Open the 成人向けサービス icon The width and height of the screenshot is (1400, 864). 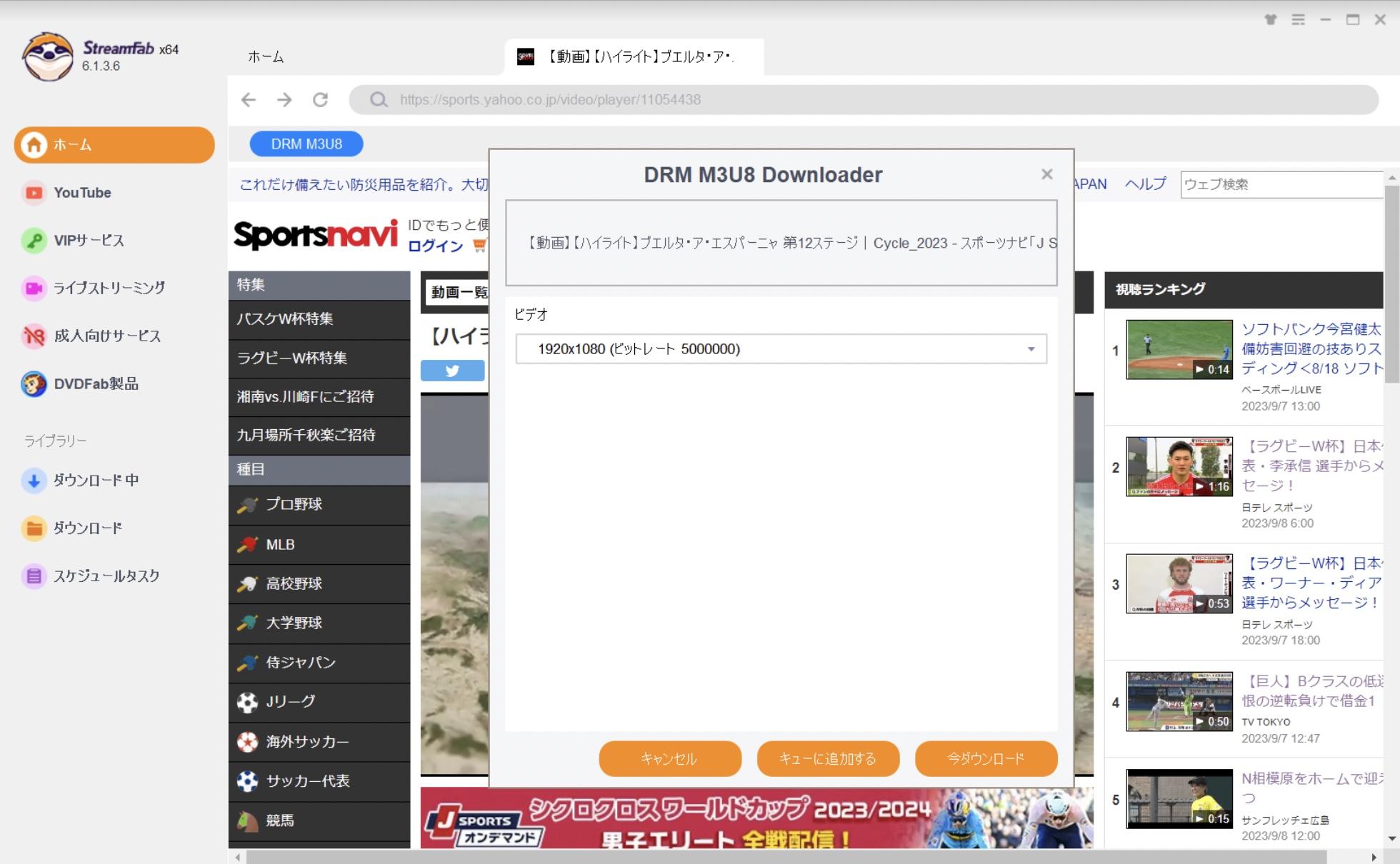pyautogui.click(x=34, y=336)
